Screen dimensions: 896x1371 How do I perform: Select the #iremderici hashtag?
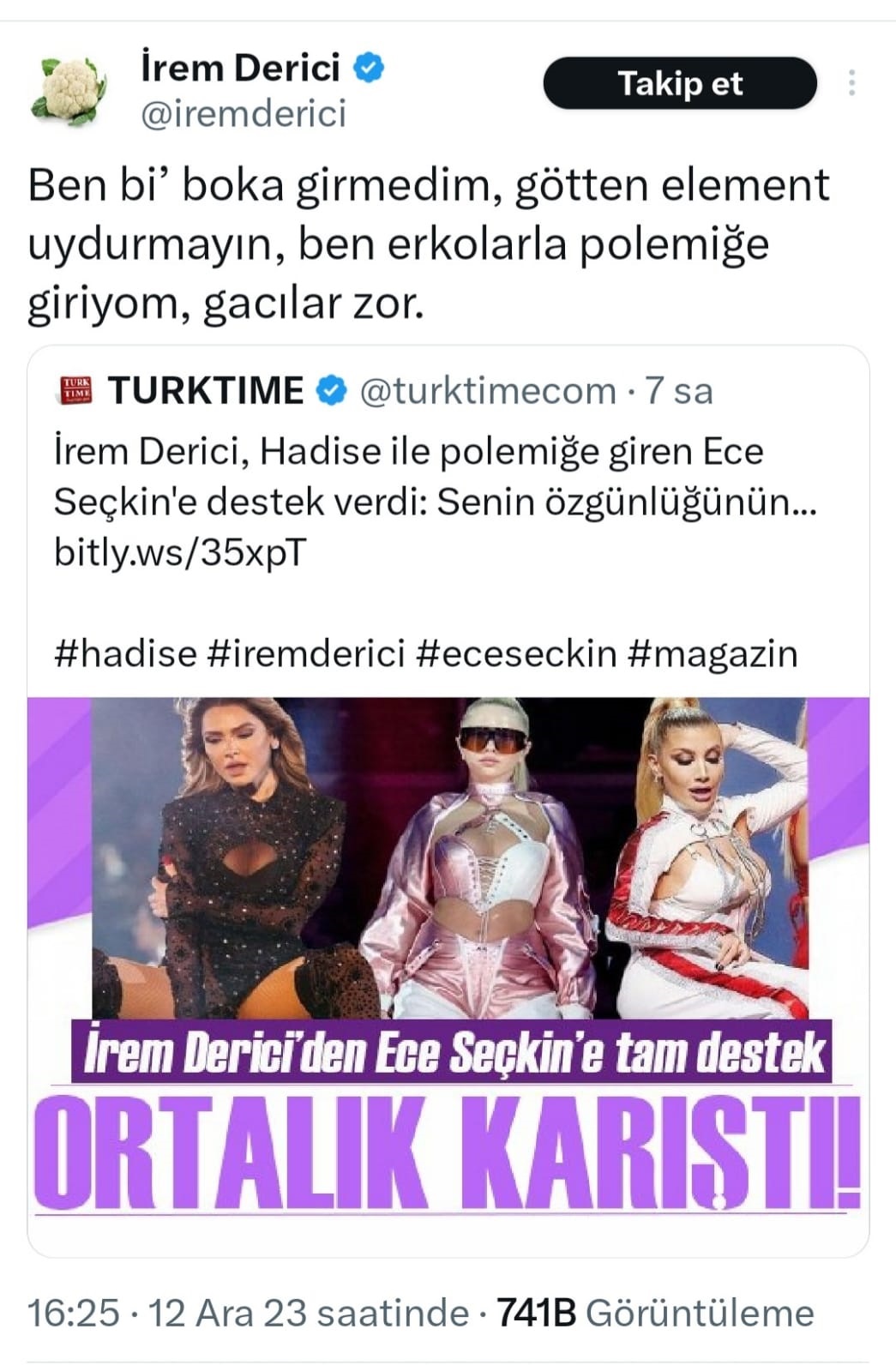click(x=305, y=653)
